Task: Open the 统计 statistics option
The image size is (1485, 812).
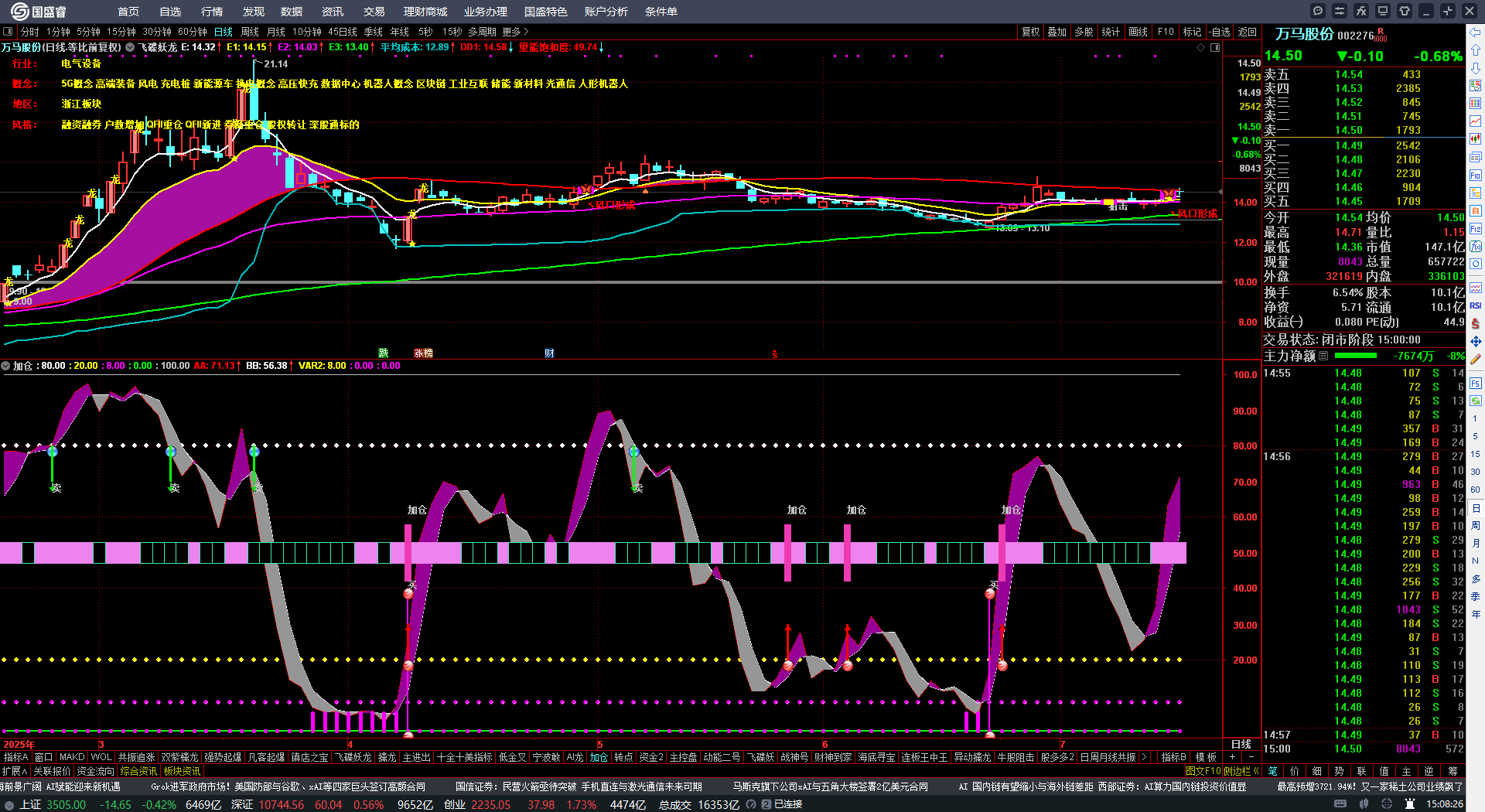Action: click(x=1111, y=32)
